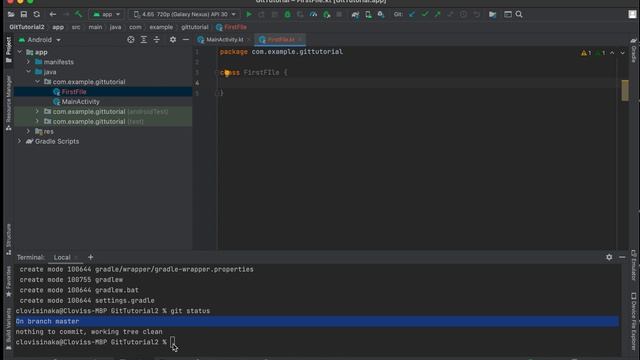Image resolution: width=640 pixels, height=360 pixels.
Task: Click the Git Update Project blue arrow
Action: 412,14
